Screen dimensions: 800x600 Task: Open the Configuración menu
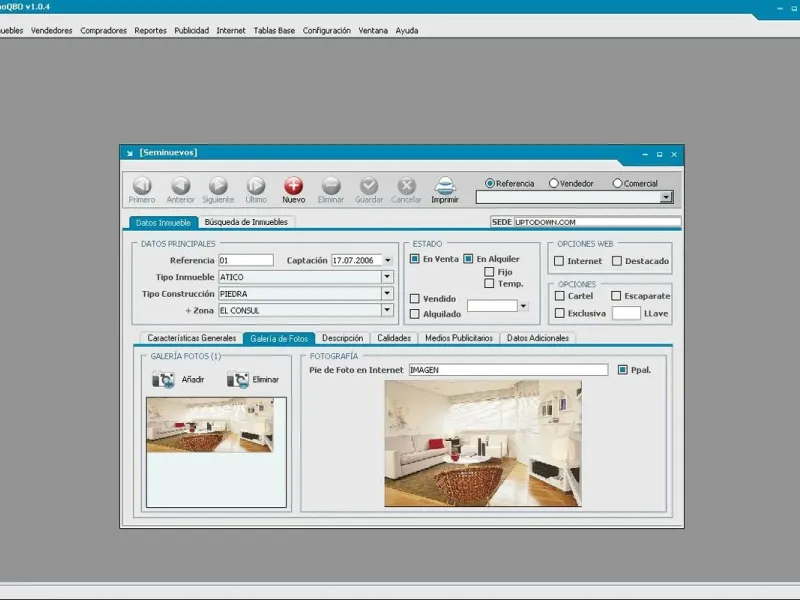click(x=327, y=31)
